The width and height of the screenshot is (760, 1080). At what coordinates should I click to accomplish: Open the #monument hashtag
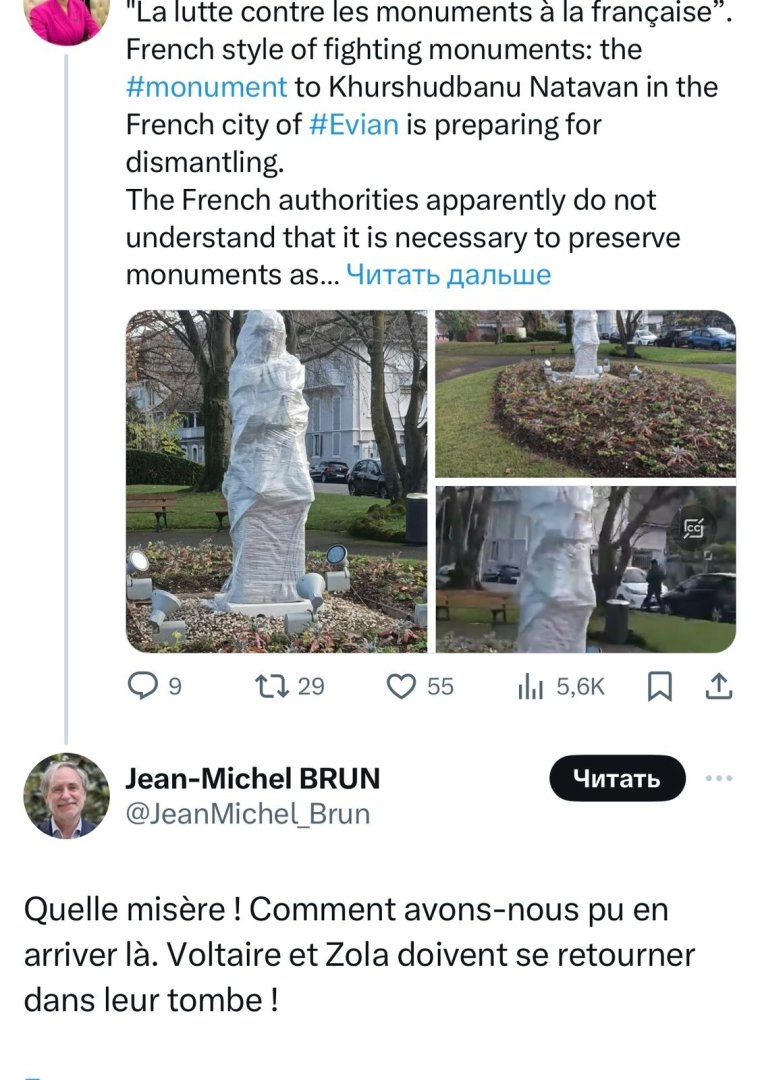(207, 86)
